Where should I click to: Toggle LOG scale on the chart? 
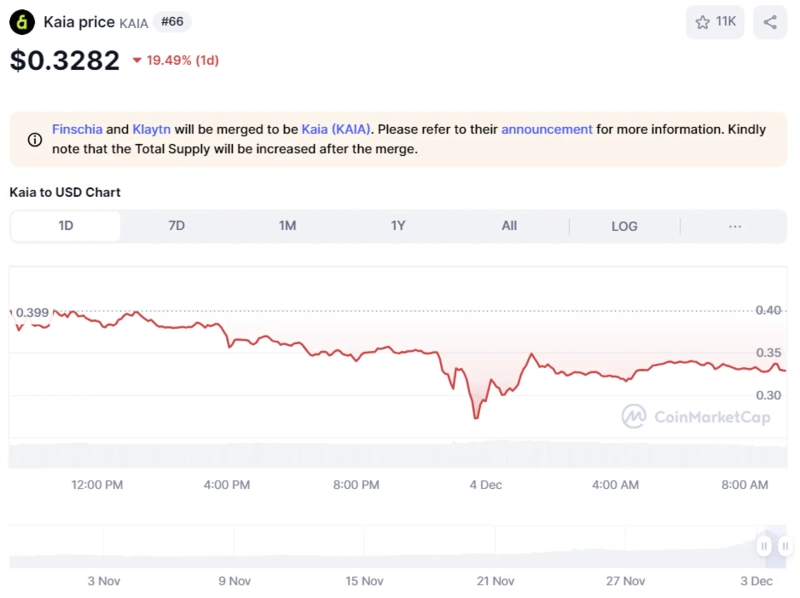[x=624, y=226]
